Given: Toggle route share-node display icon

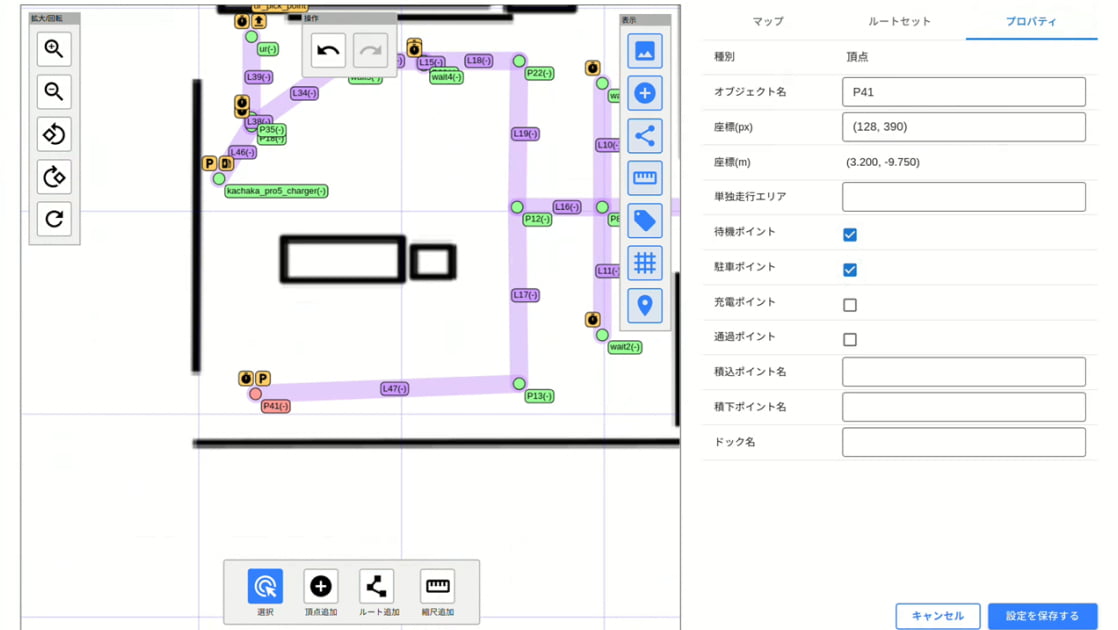Looking at the screenshot, I should [645, 135].
